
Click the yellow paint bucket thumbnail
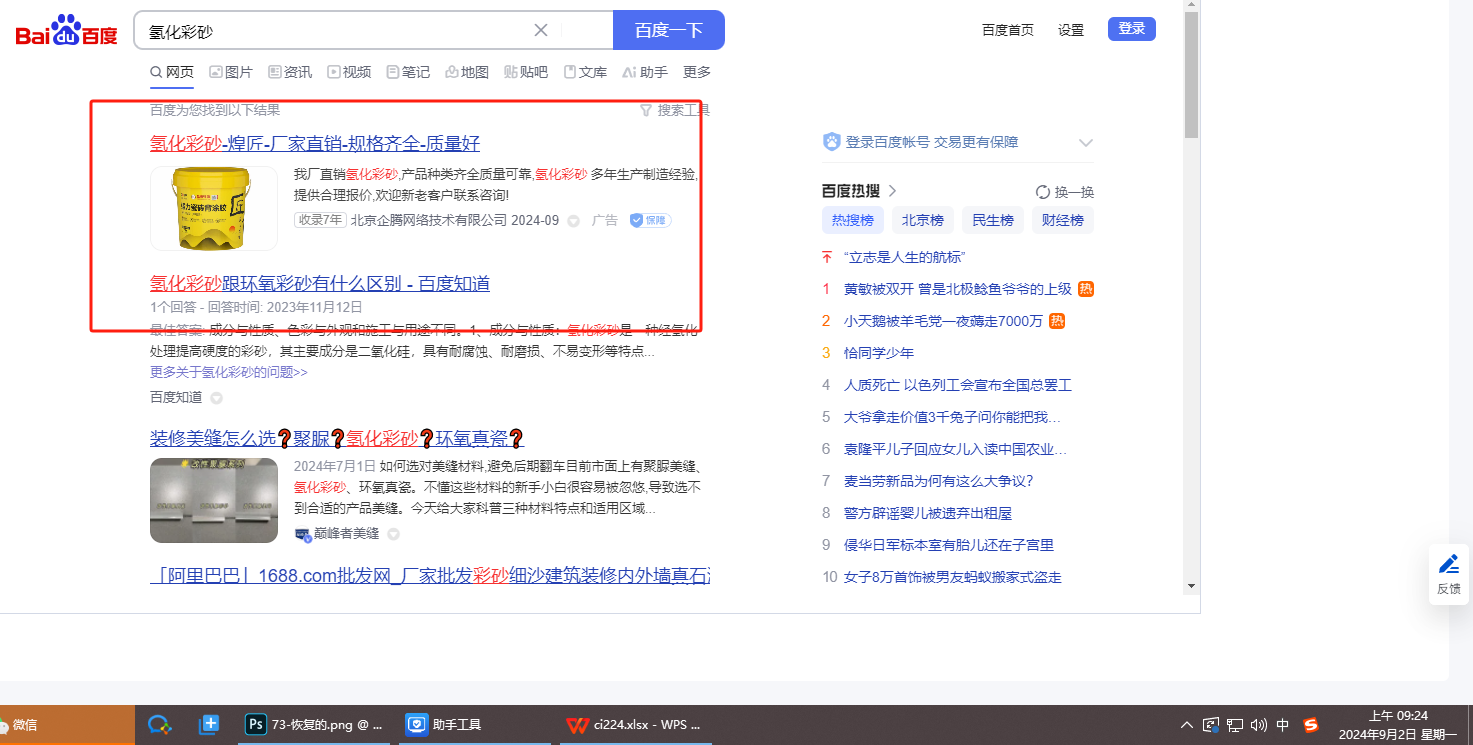pyautogui.click(x=214, y=208)
